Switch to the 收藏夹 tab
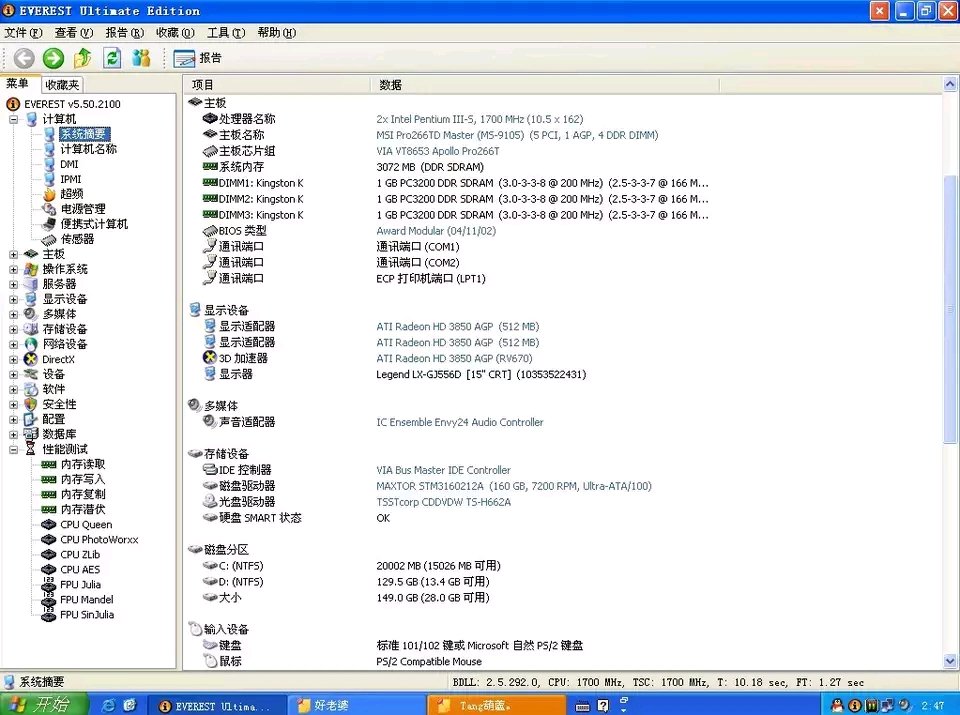The image size is (960, 715). pos(62,84)
